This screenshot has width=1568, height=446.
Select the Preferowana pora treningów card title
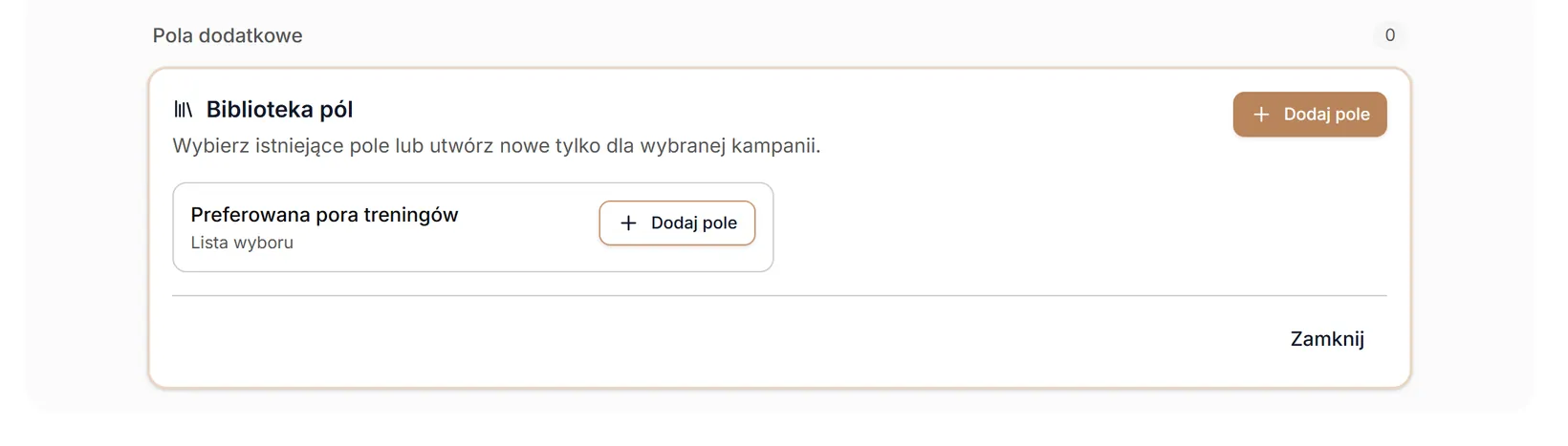[x=324, y=215]
